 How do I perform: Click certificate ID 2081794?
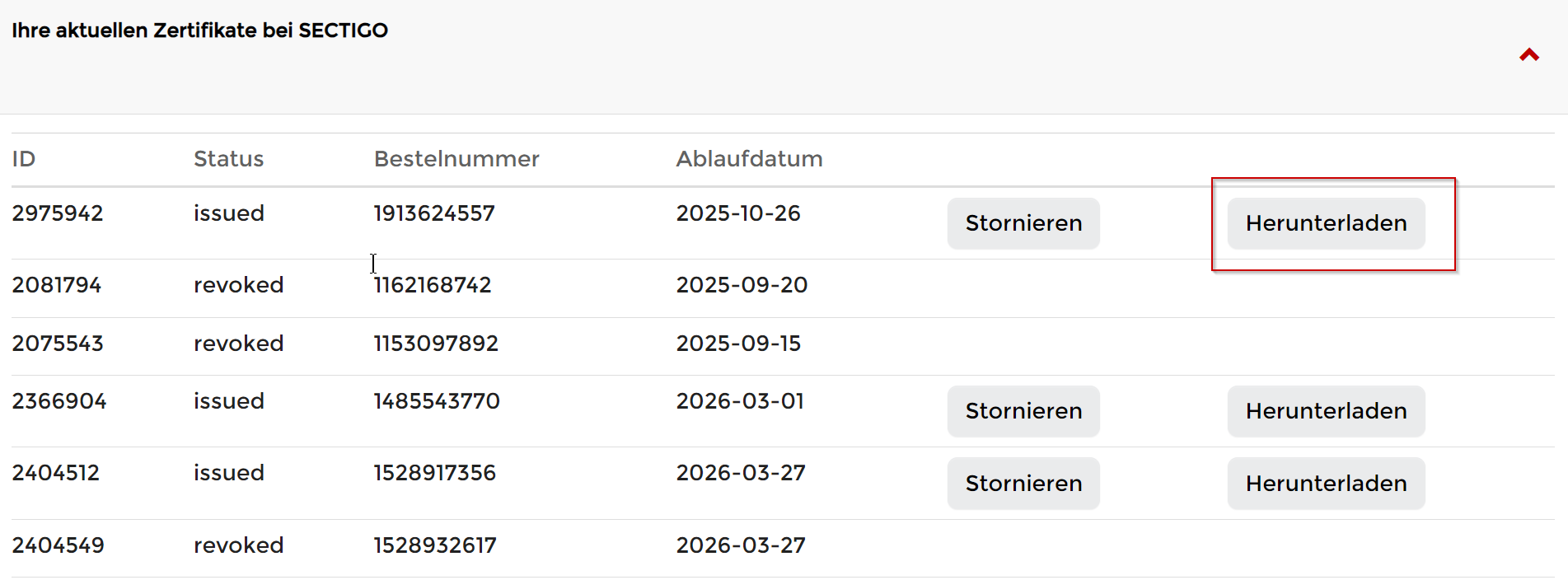click(x=57, y=285)
